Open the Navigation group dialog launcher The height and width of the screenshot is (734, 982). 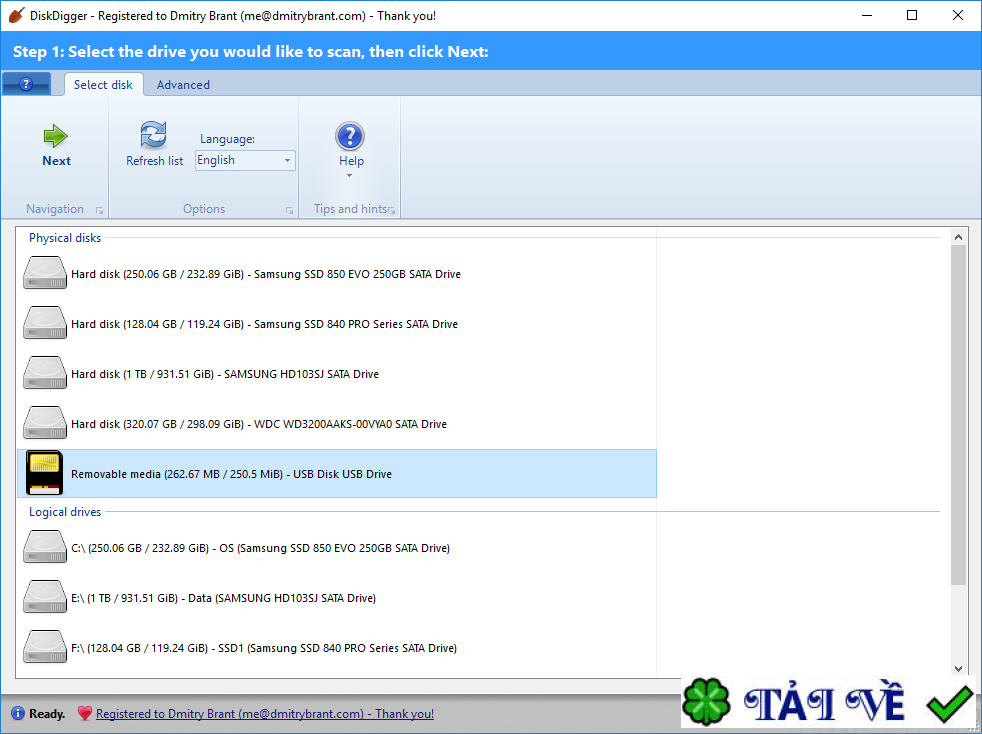click(x=99, y=210)
